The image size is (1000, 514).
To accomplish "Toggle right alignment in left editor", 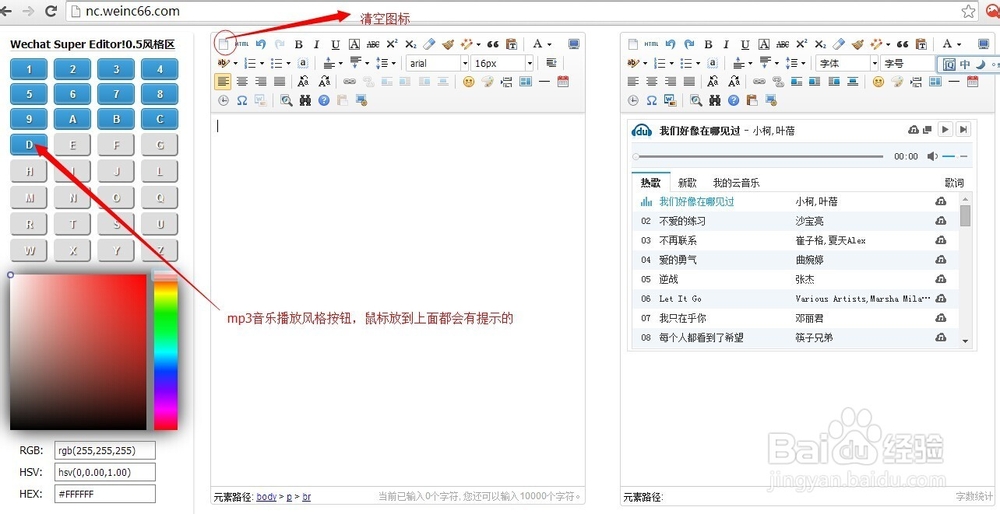I will 261,82.
